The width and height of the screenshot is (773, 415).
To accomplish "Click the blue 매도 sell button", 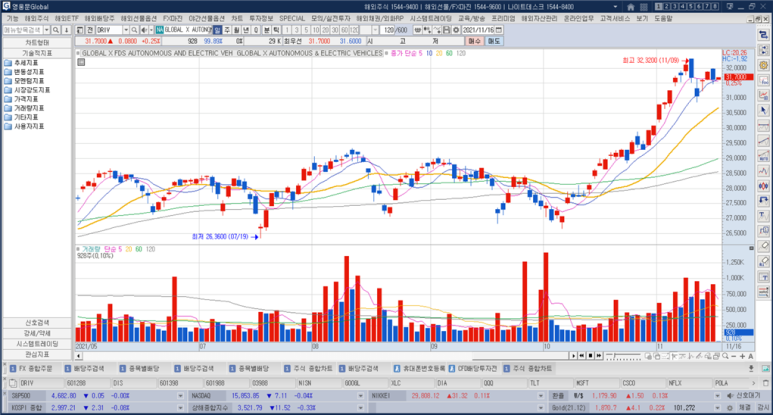I will [493, 41].
